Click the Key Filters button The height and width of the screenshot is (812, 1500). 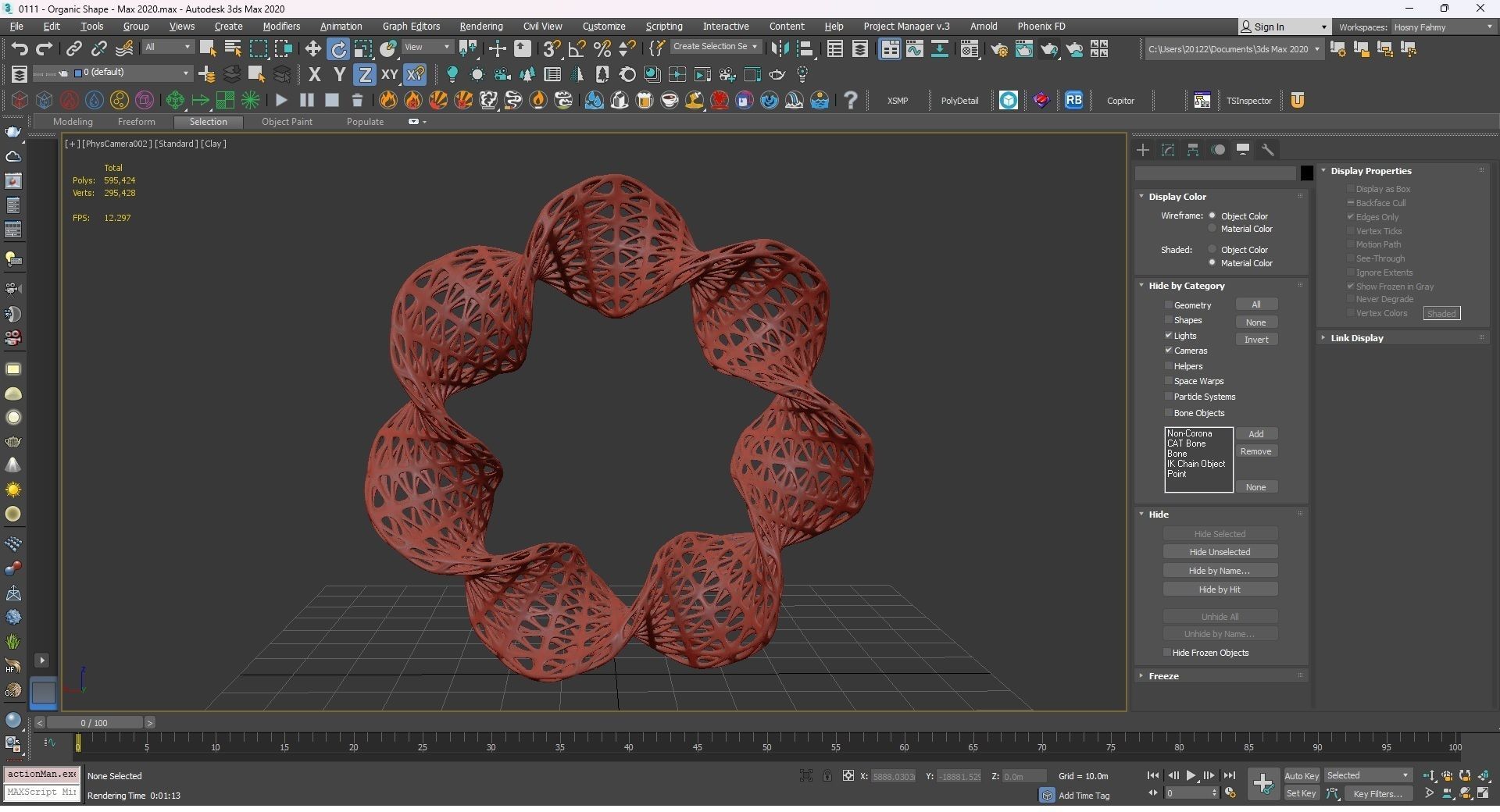tap(1378, 793)
